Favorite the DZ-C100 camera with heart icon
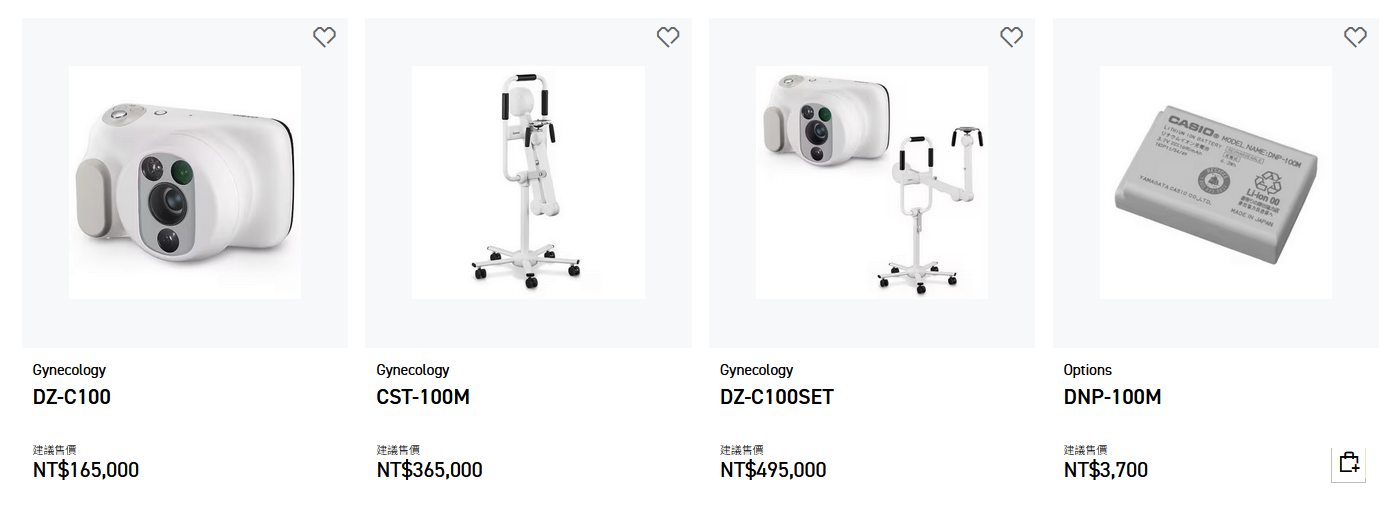Viewport: 1399px width, 514px height. 324,37
